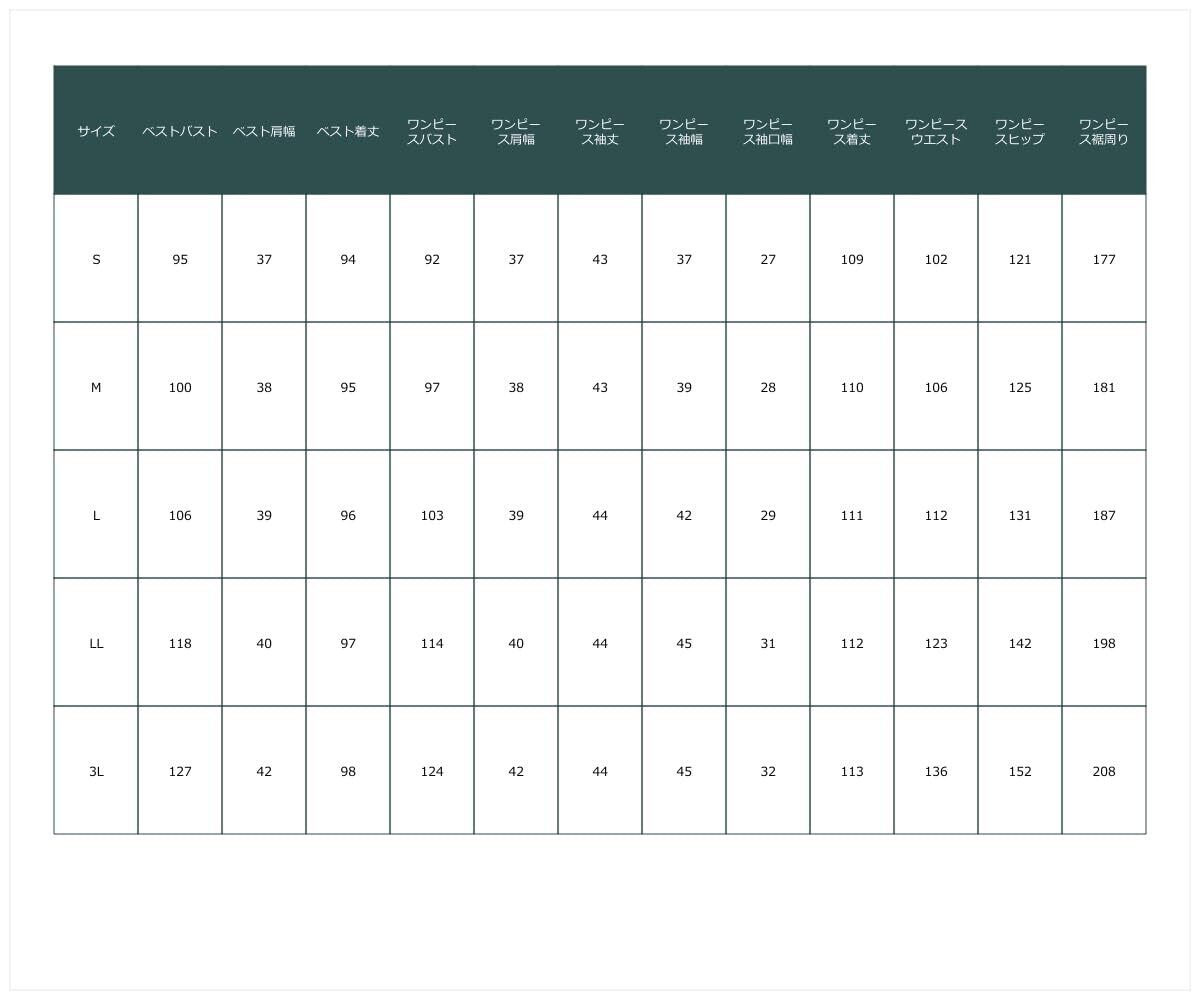Click the 3L row value 208

pos(1104,771)
